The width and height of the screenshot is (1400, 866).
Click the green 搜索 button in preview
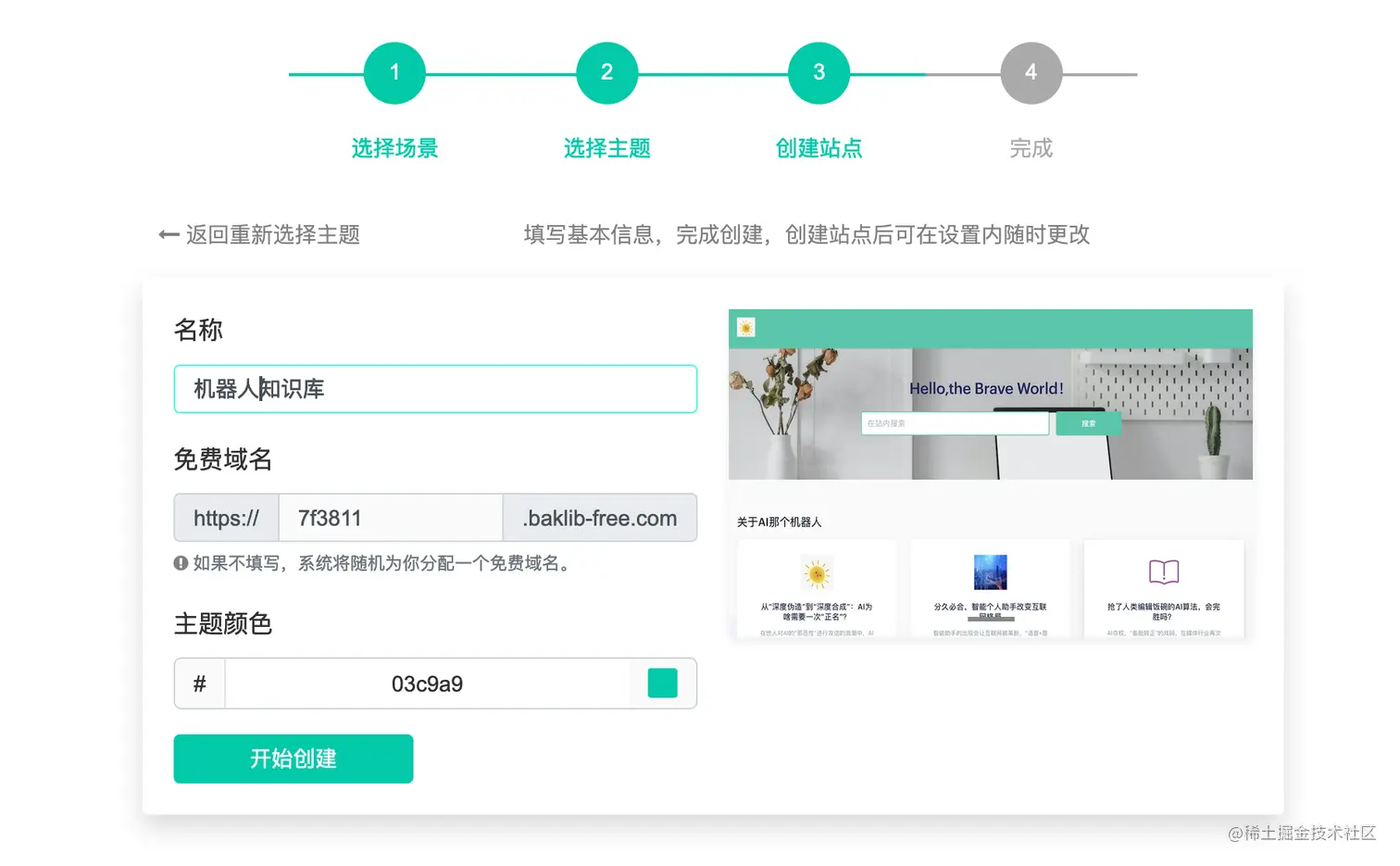click(1088, 423)
